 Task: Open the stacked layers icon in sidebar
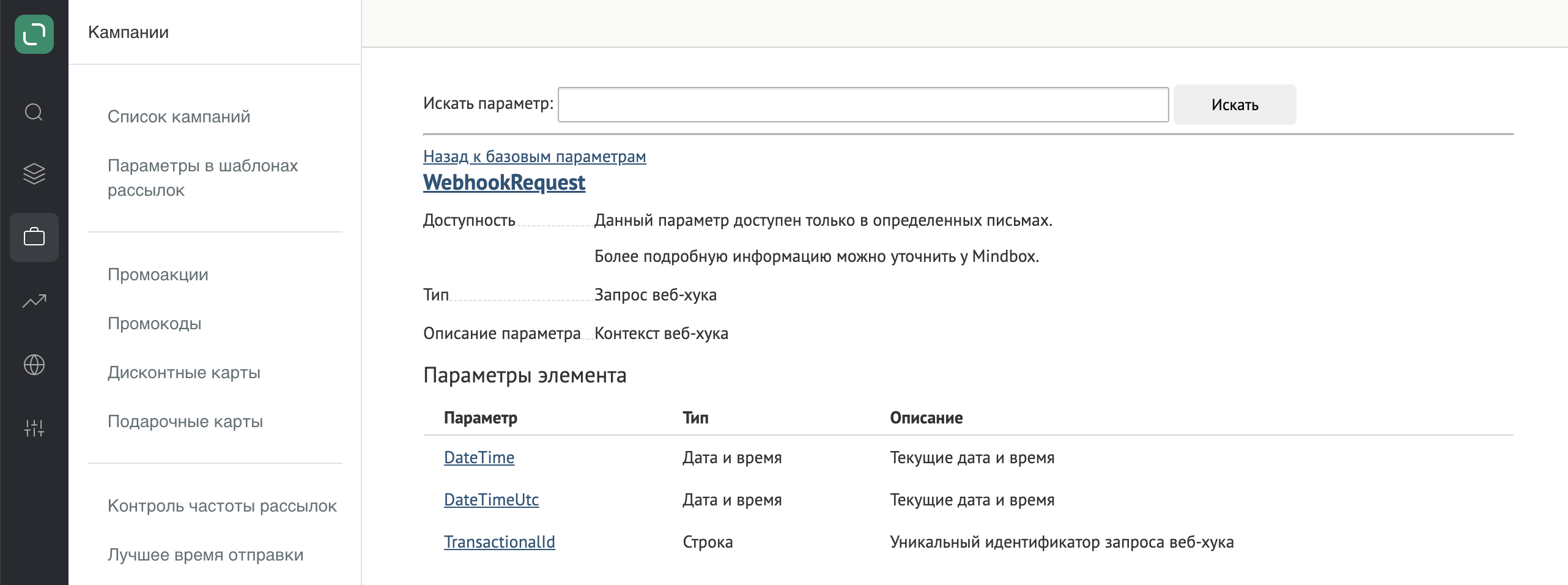coord(34,174)
